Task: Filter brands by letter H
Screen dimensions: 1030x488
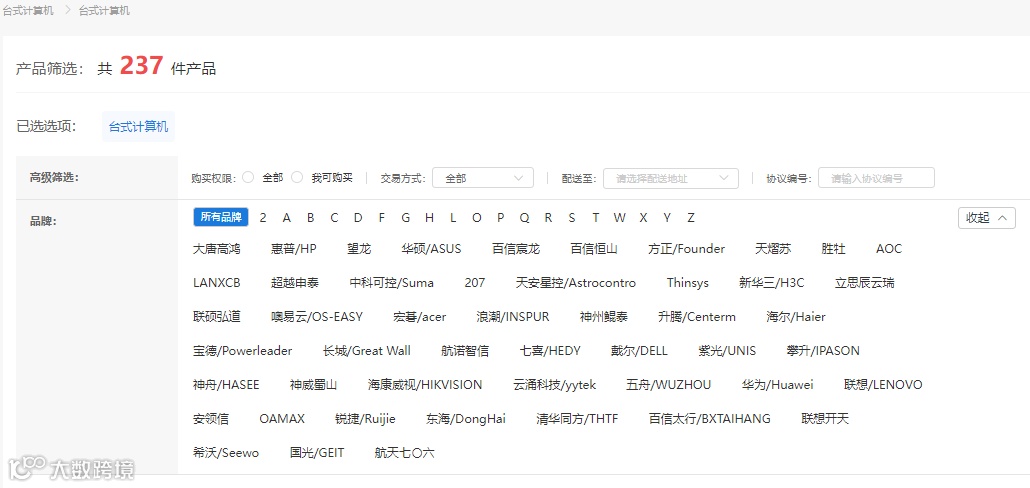Action: coord(429,218)
